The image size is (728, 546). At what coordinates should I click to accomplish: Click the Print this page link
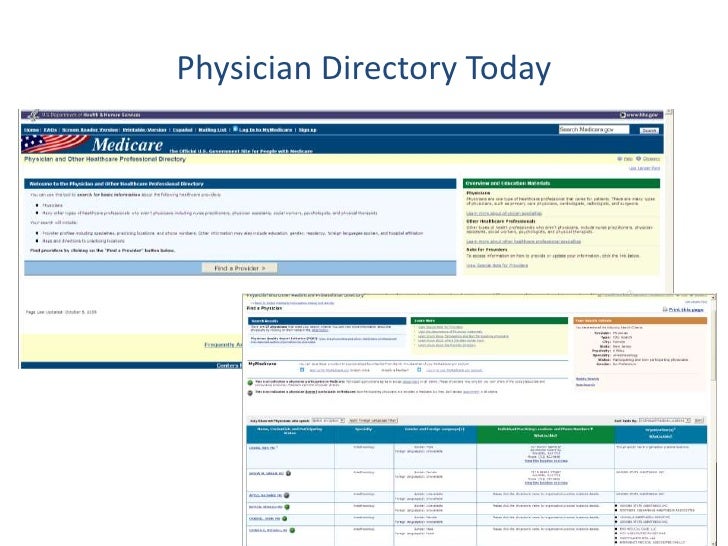[686, 310]
